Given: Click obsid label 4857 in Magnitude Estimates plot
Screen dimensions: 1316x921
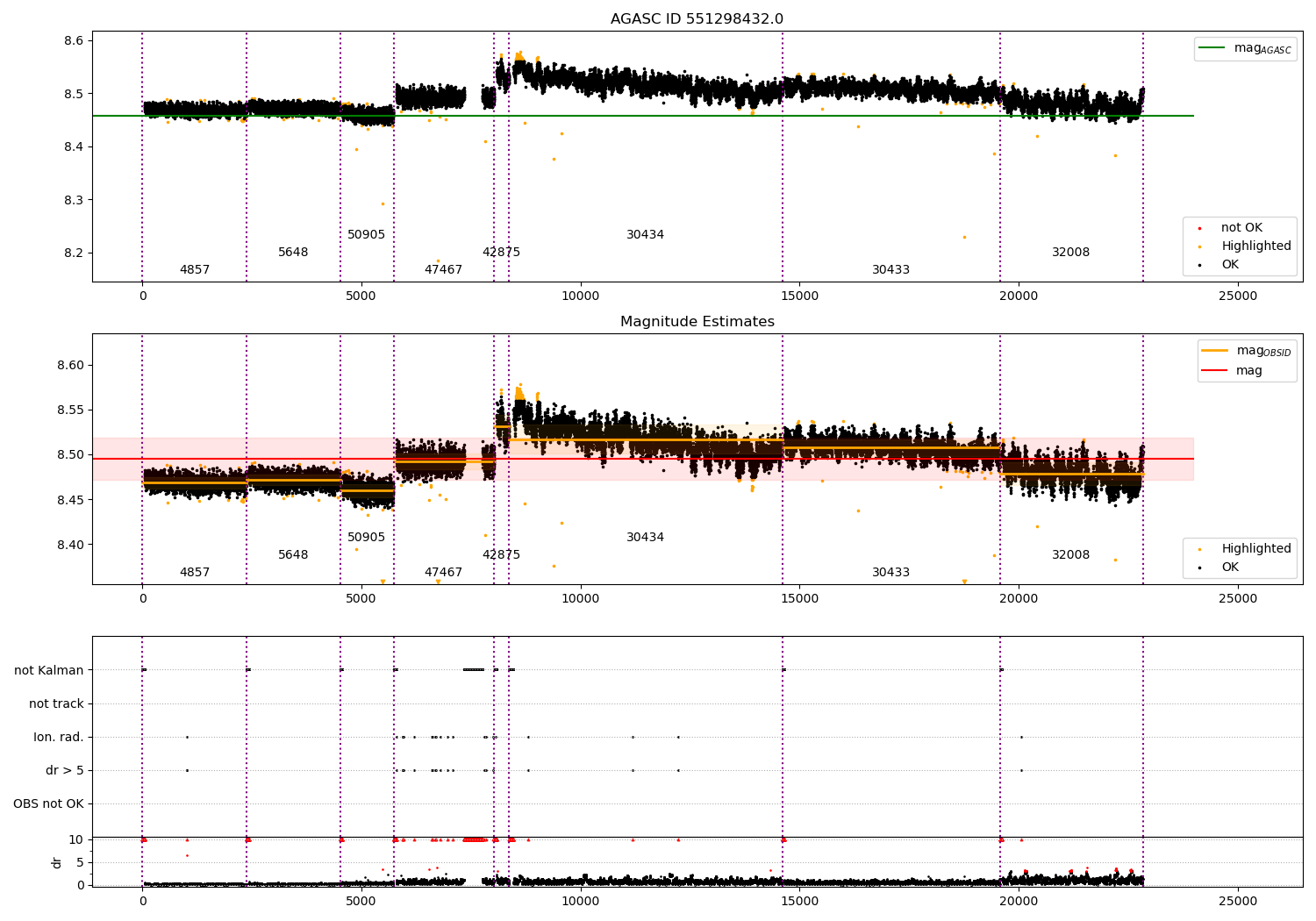Looking at the screenshot, I should click(195, 573).
